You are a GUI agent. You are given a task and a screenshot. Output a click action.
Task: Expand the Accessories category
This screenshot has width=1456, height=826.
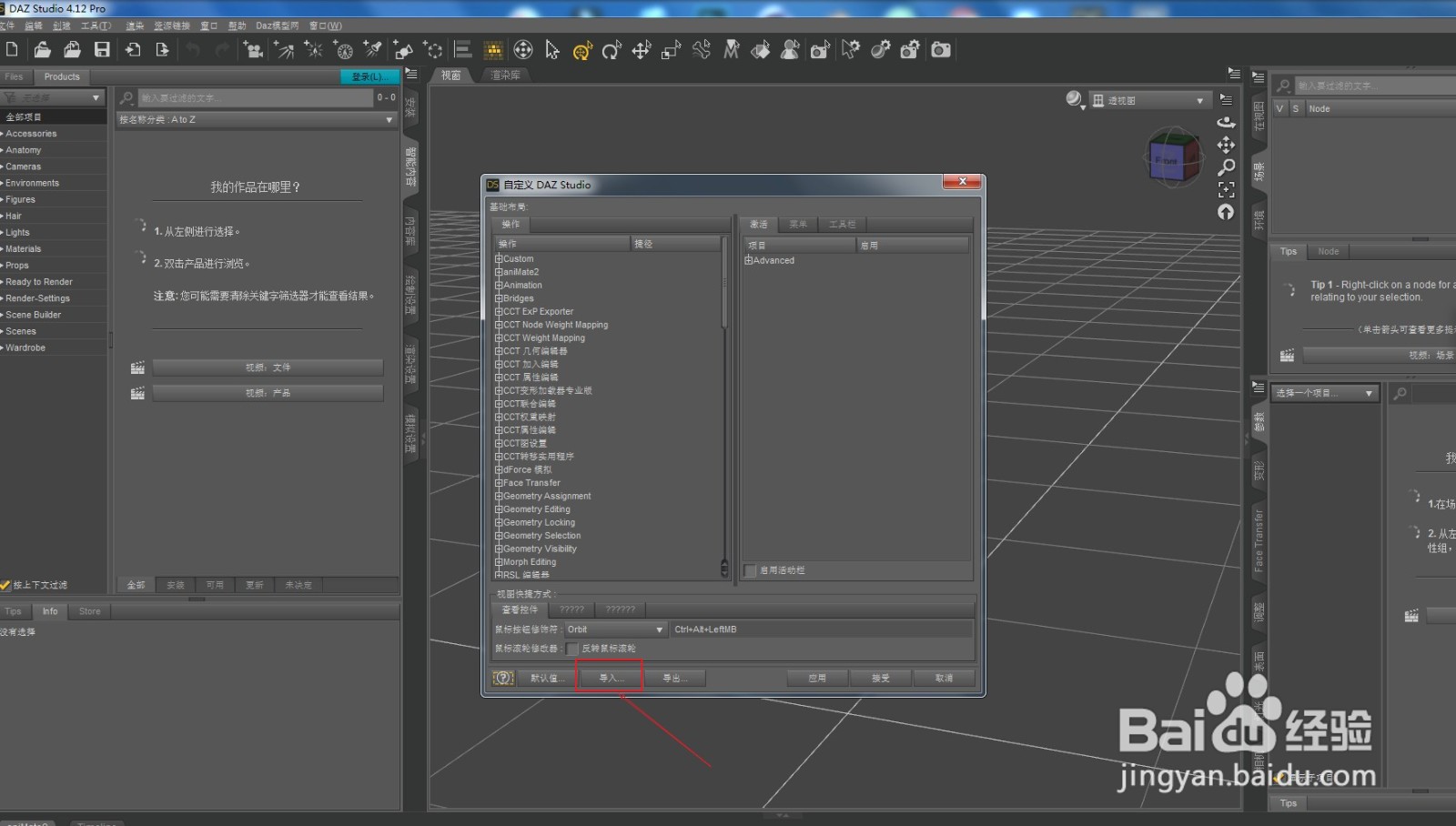3,134
